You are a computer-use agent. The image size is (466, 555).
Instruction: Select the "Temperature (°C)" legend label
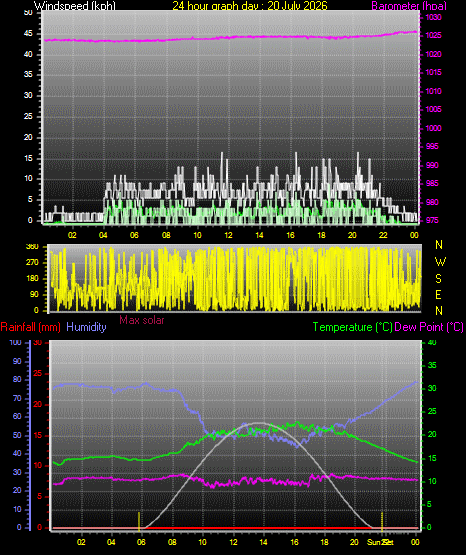click(352, 327)
